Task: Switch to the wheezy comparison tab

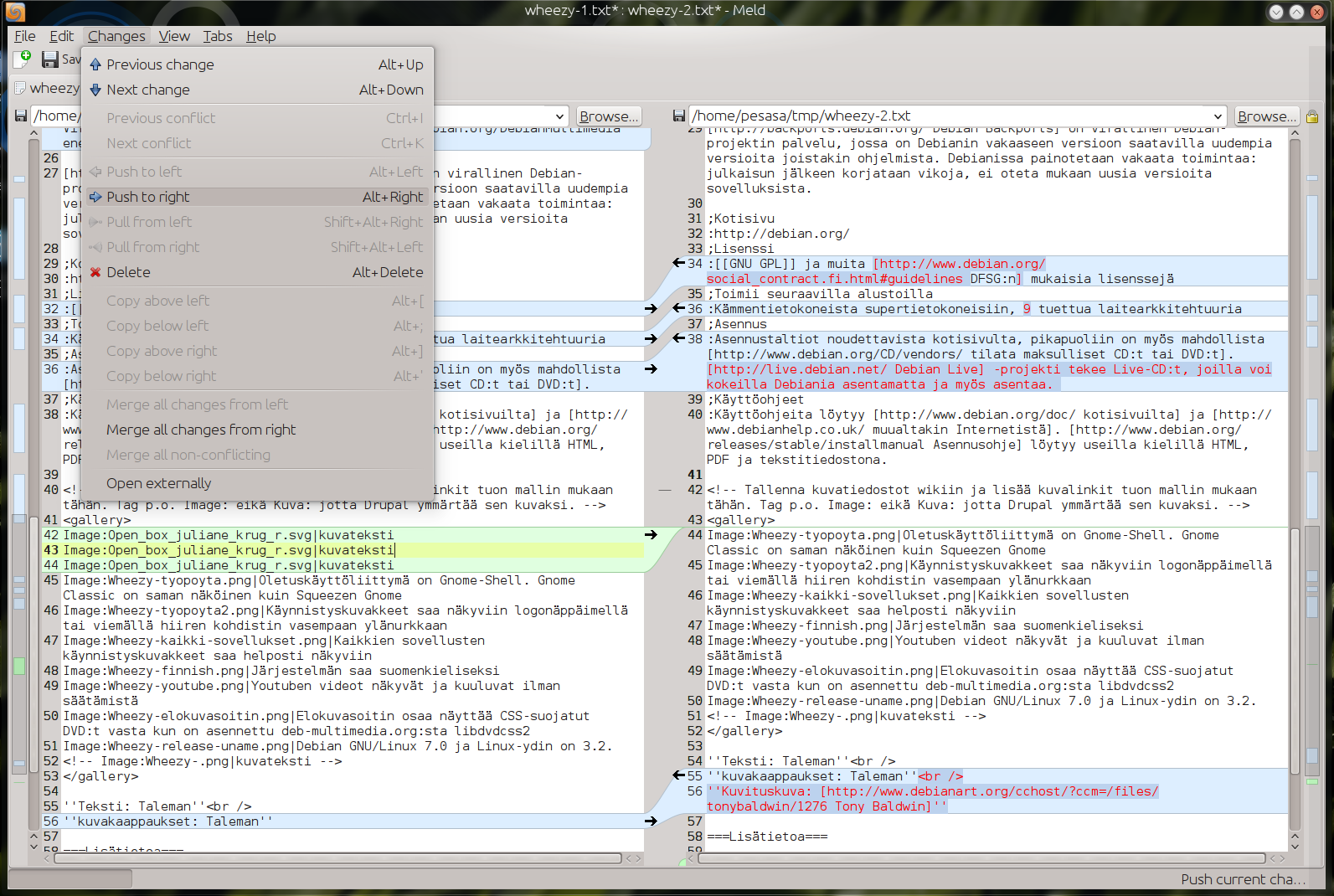Action: point(54,88)
